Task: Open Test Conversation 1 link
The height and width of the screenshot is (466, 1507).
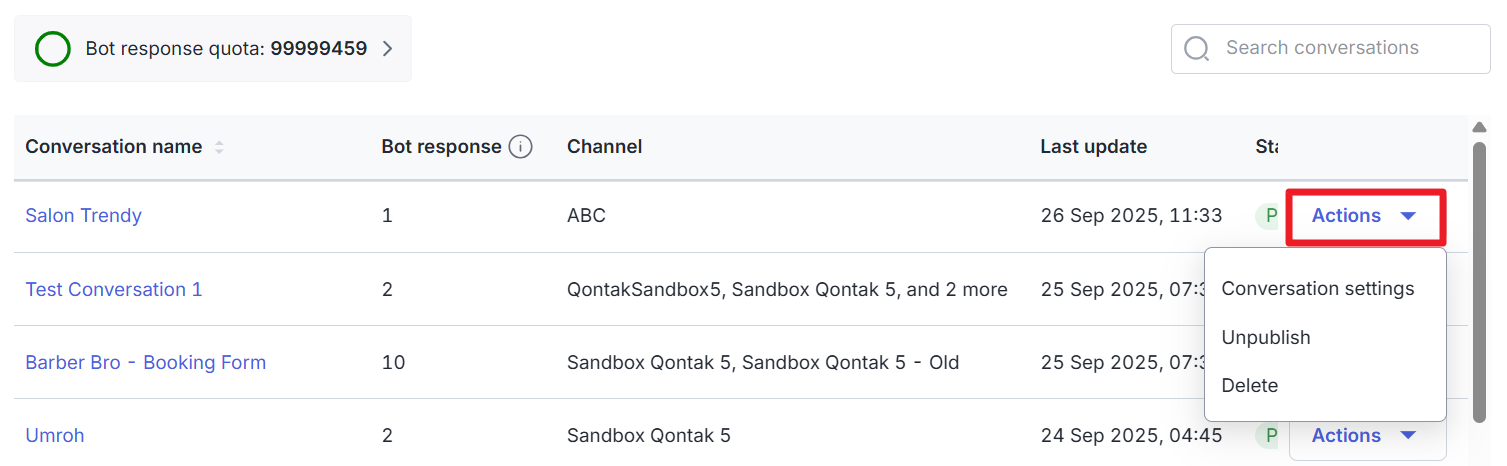Action: [x=113, y=290]
